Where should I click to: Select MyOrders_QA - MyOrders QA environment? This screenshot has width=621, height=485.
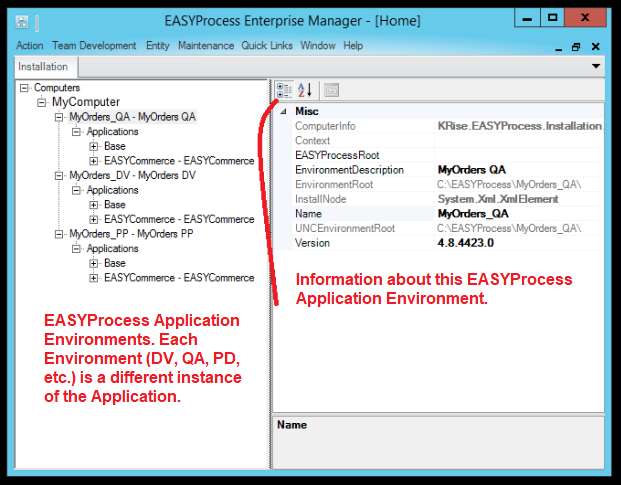132,117
